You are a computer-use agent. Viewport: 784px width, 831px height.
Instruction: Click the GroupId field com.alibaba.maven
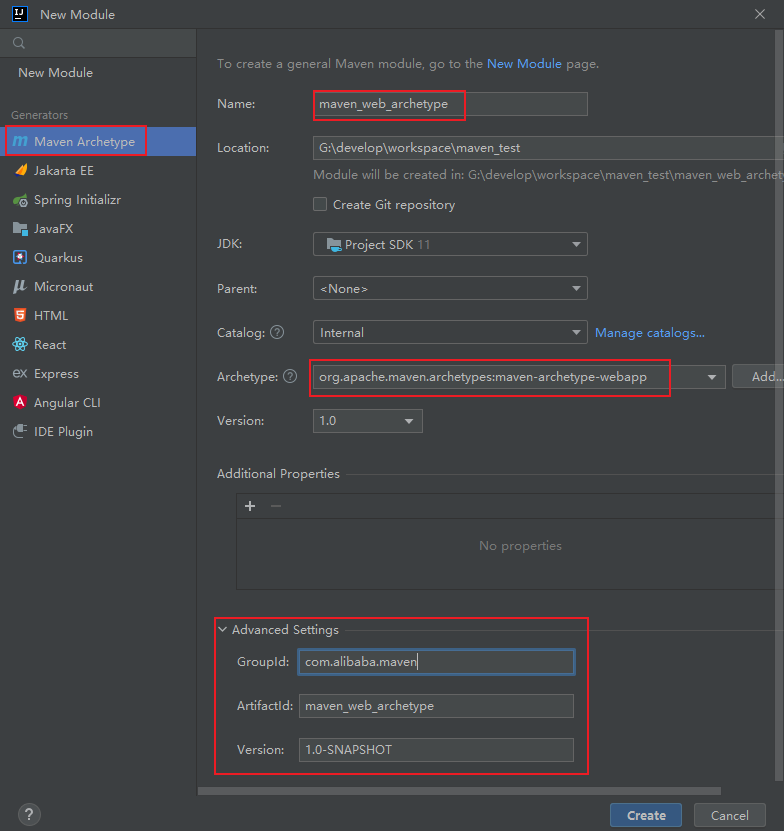pos(436,662)
